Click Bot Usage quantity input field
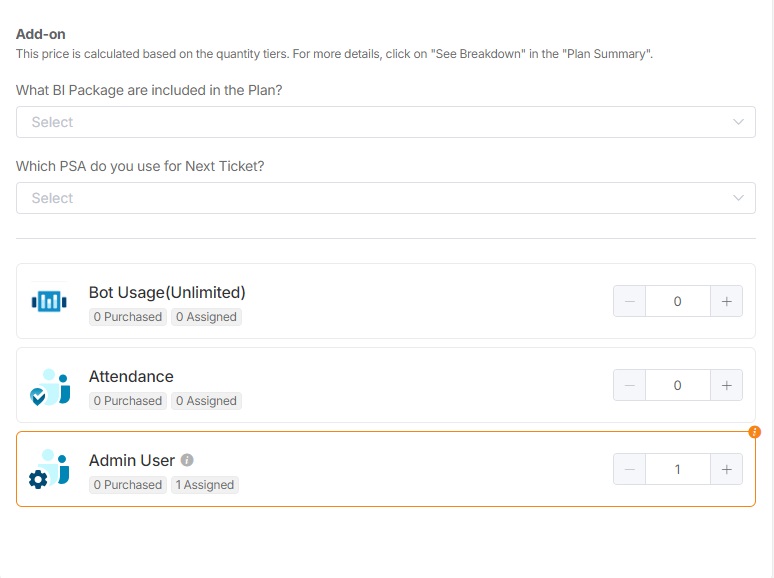The height and width of the screenshot is (578, 774). pos(677,301)
